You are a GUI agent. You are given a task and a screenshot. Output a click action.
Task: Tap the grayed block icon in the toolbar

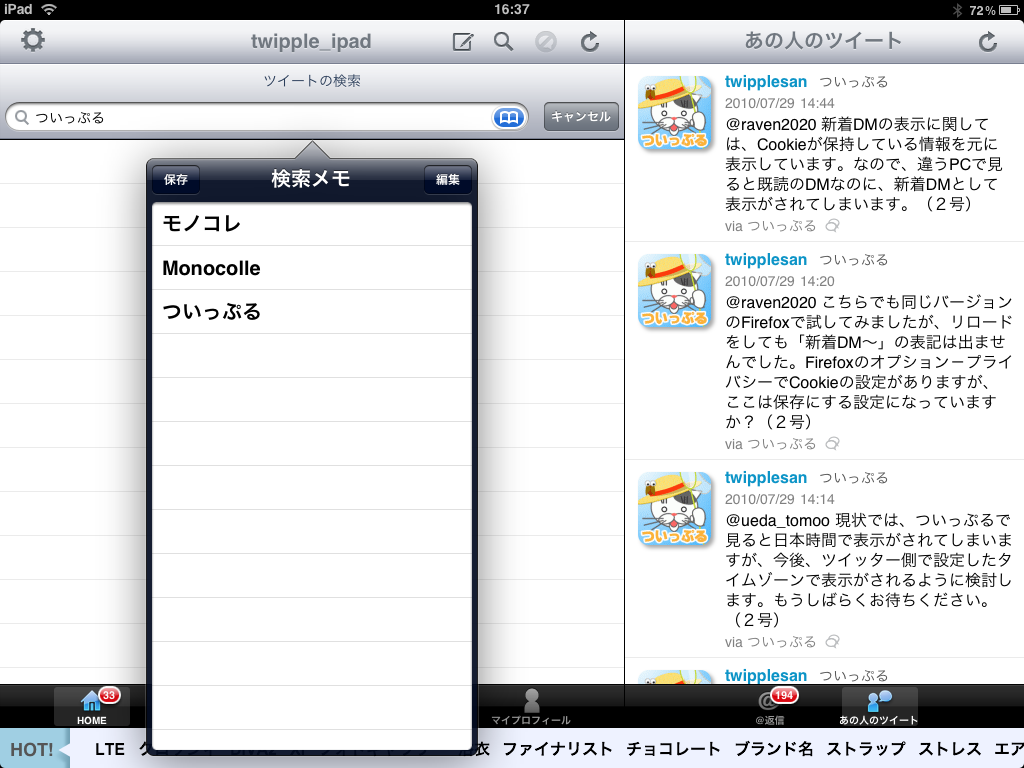click(547, 42)
